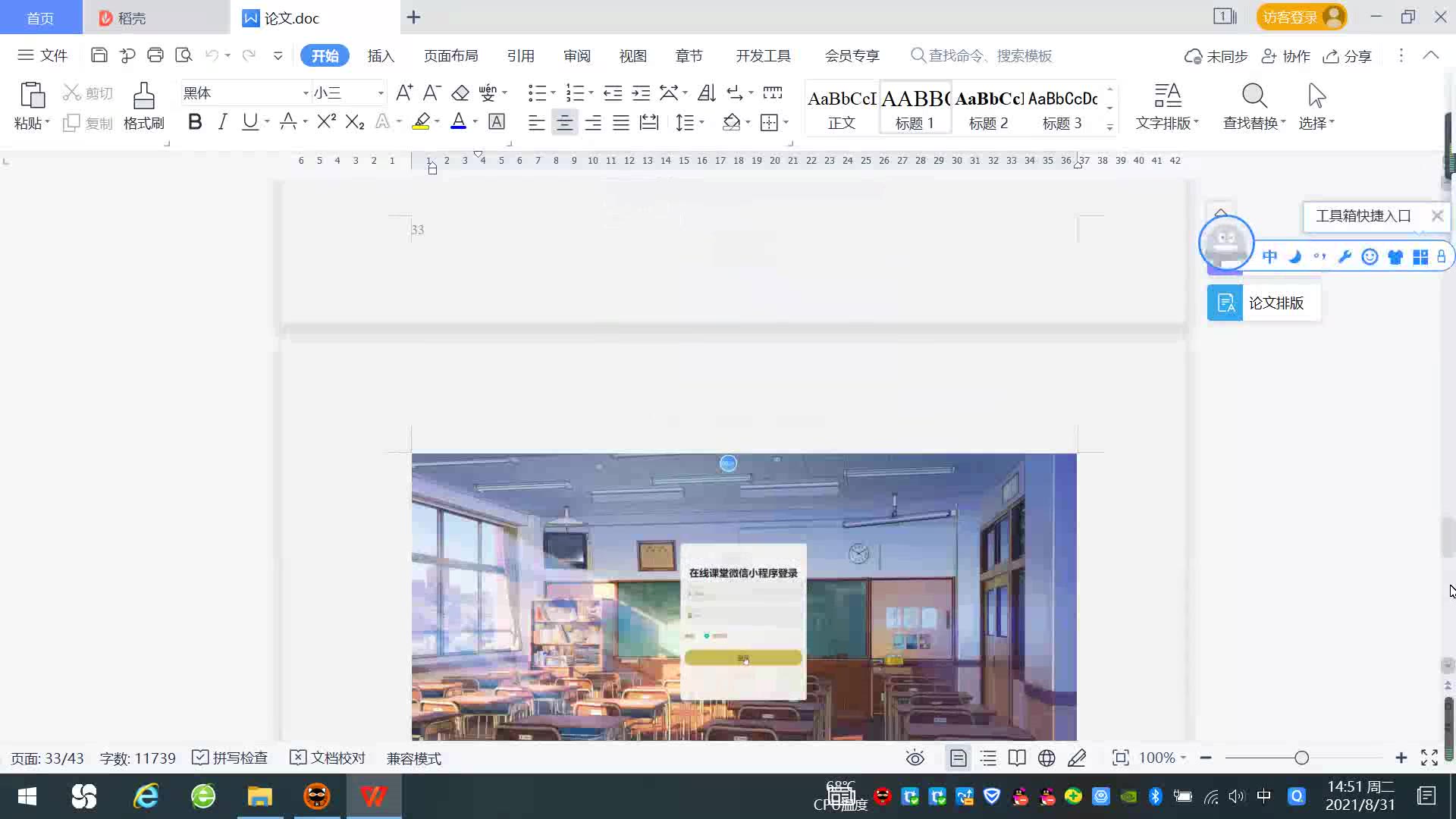
Task: Click the 论文排版 sidebar icon
Action: coord(1225,303)
